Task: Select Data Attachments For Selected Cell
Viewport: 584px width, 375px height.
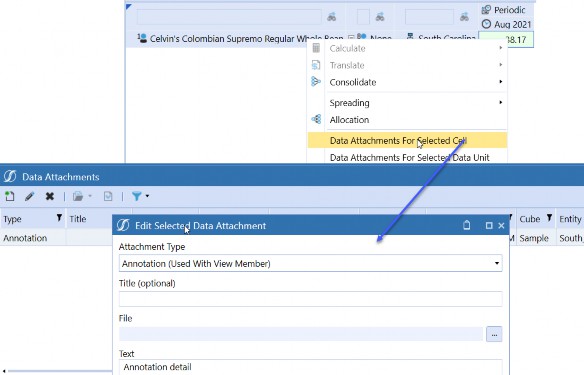Action: (407, 140)
